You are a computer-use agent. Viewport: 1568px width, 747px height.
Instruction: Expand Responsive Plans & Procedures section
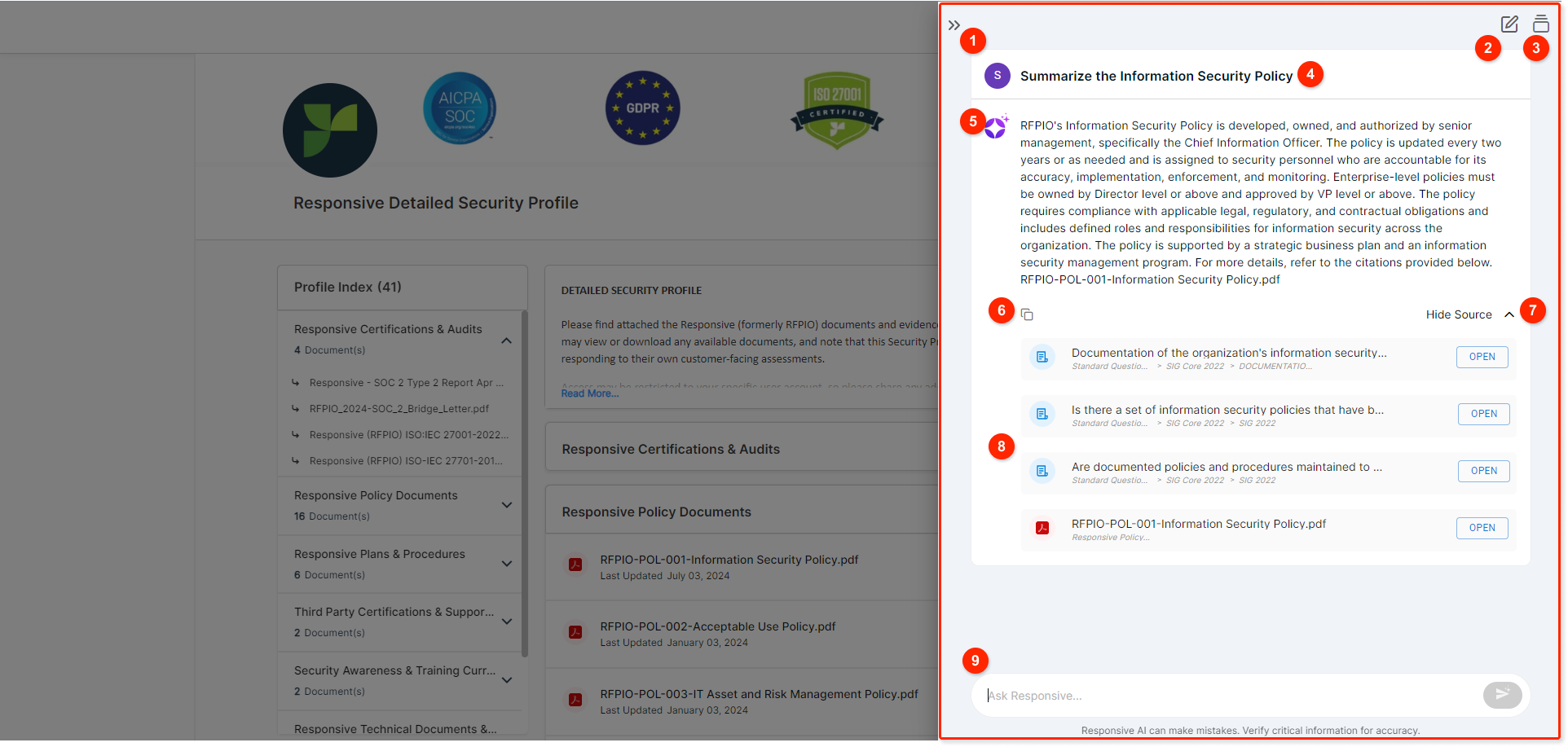pos(507,564)
